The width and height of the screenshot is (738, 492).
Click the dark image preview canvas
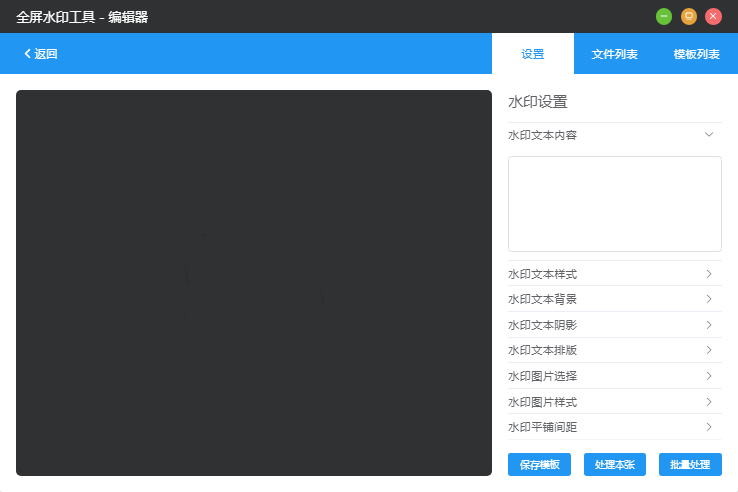tap(254, 283)
